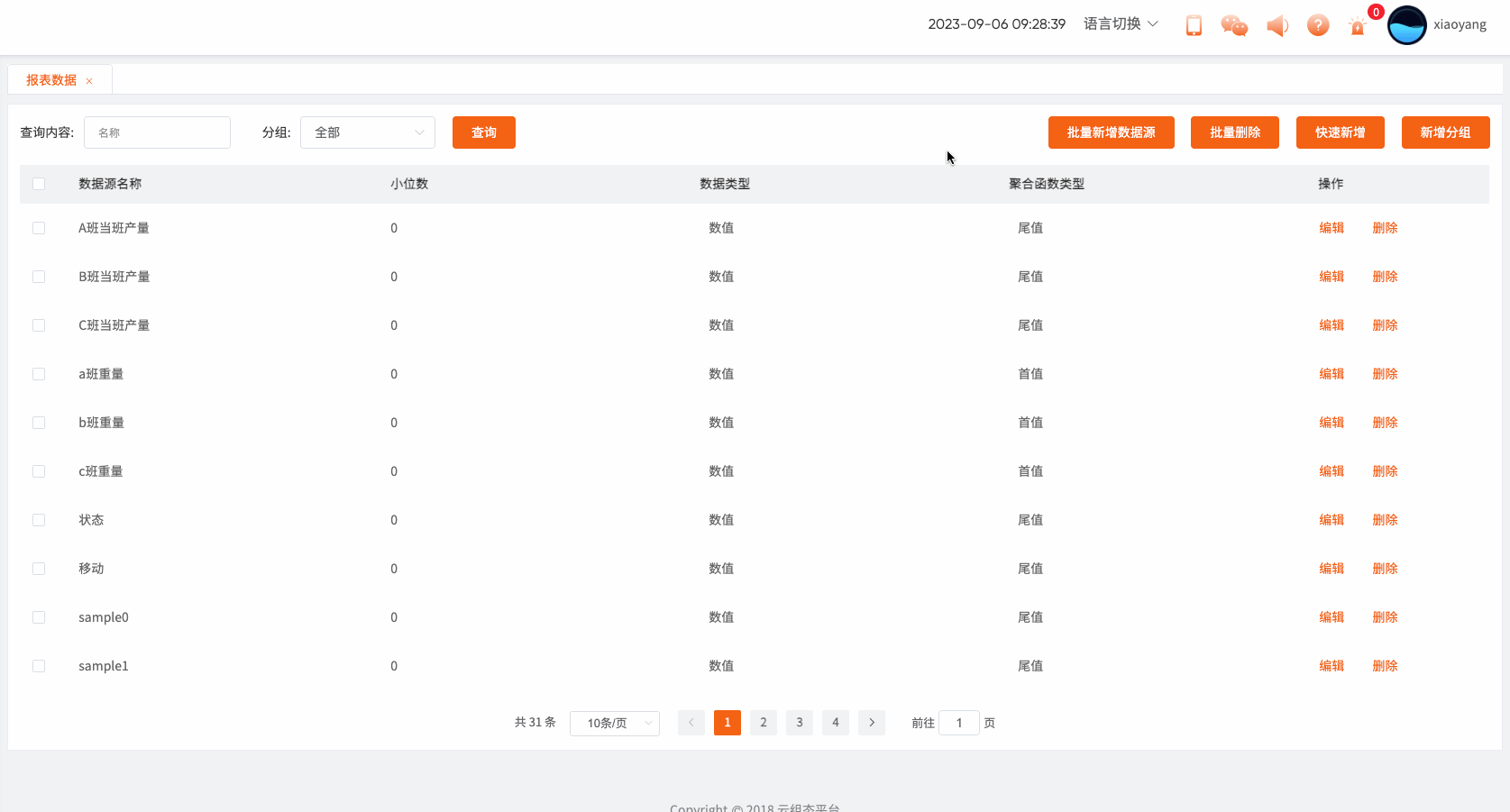Open the 10条/页 page size dropdown
The height and width of the screenshot is (812, 1510).
615,723
